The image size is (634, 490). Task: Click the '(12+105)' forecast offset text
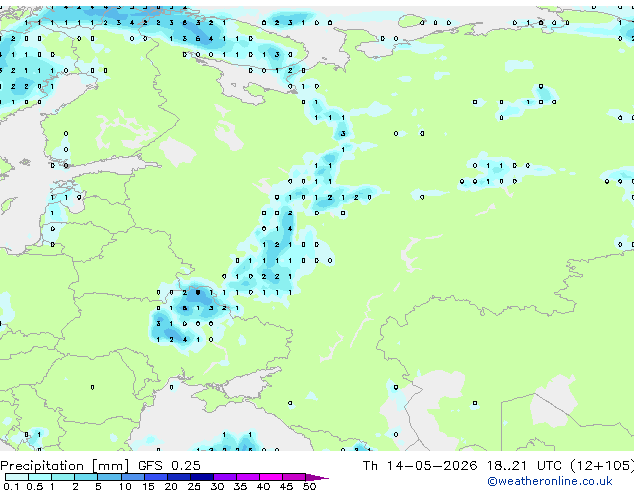click(x=602, y=466)
